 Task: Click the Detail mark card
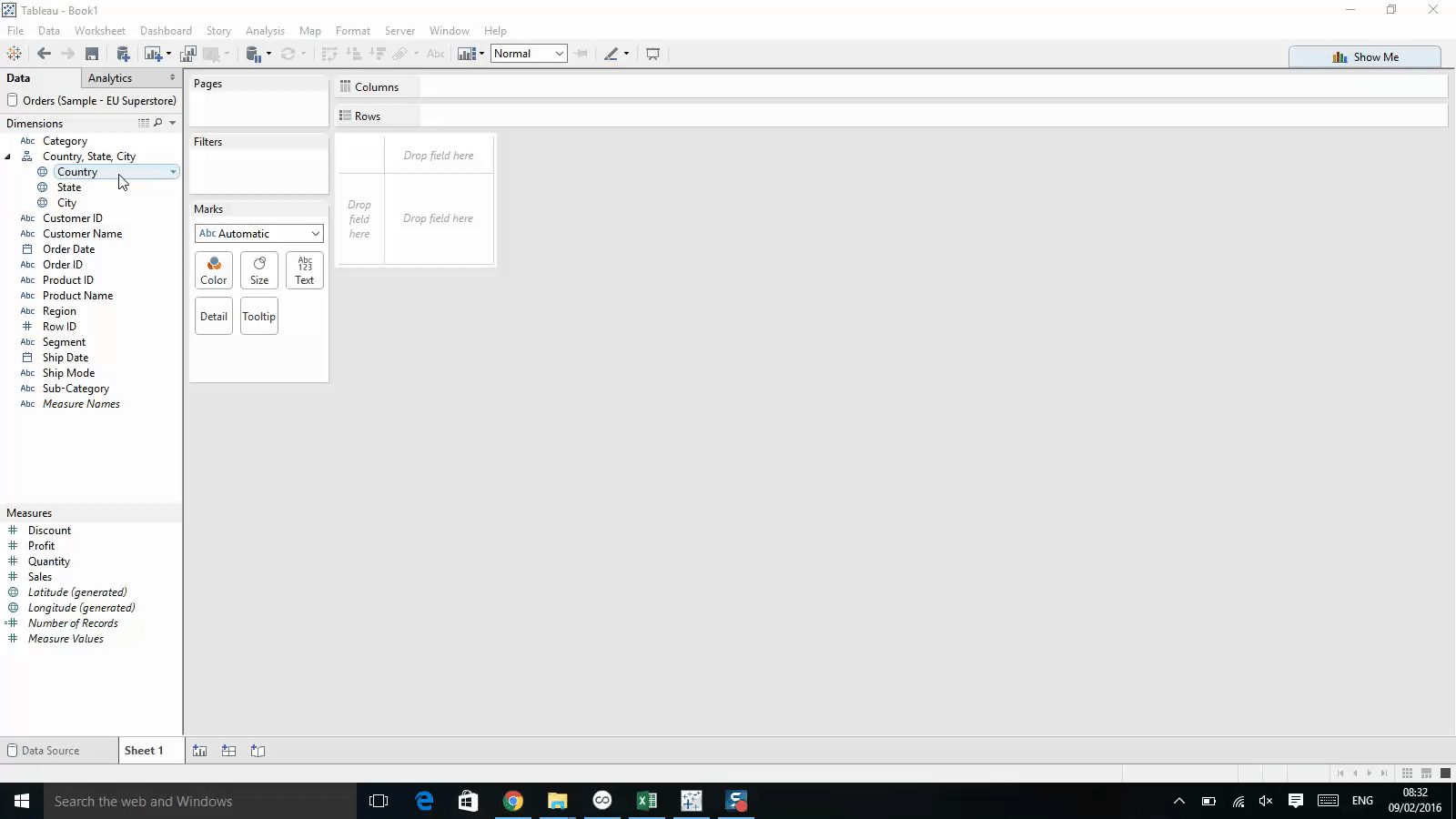pos(214,317)
